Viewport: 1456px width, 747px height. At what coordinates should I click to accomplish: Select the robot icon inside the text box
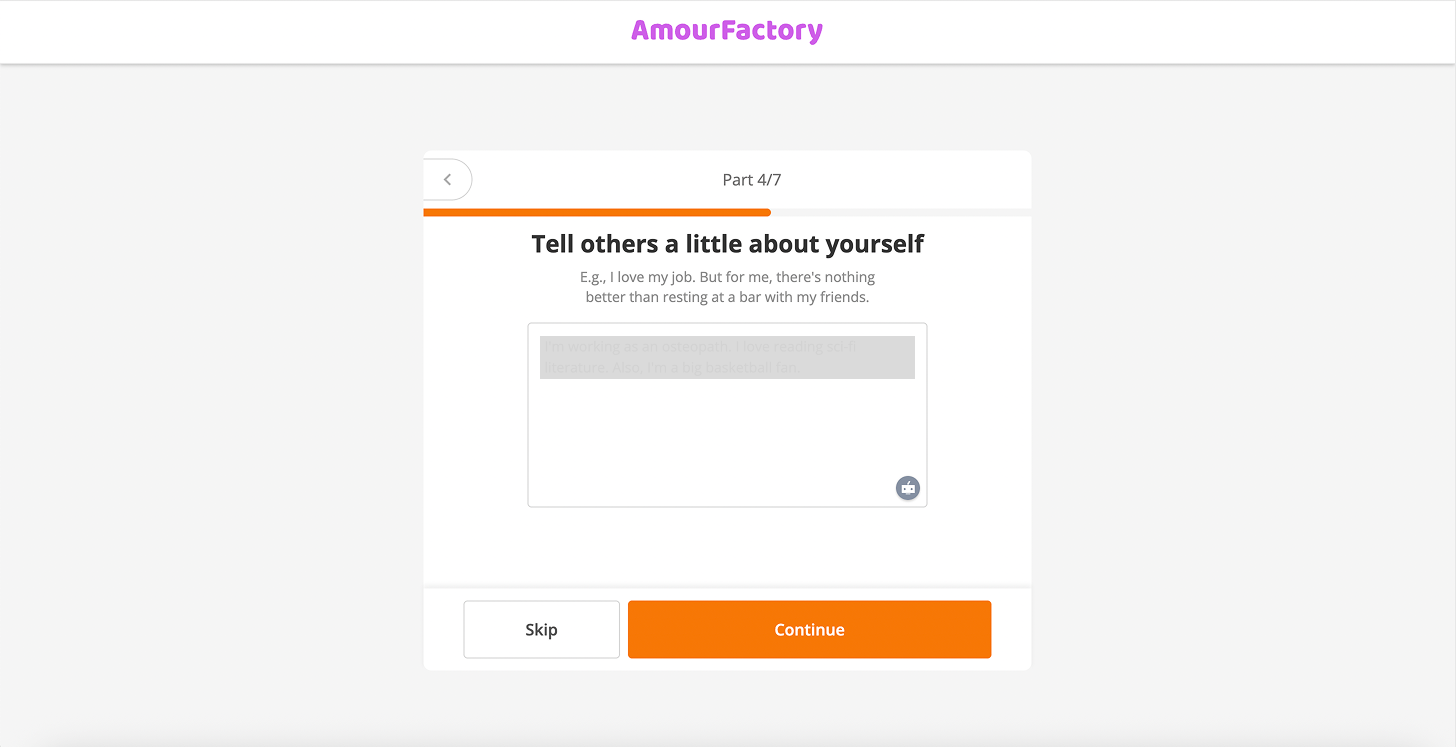907,488
